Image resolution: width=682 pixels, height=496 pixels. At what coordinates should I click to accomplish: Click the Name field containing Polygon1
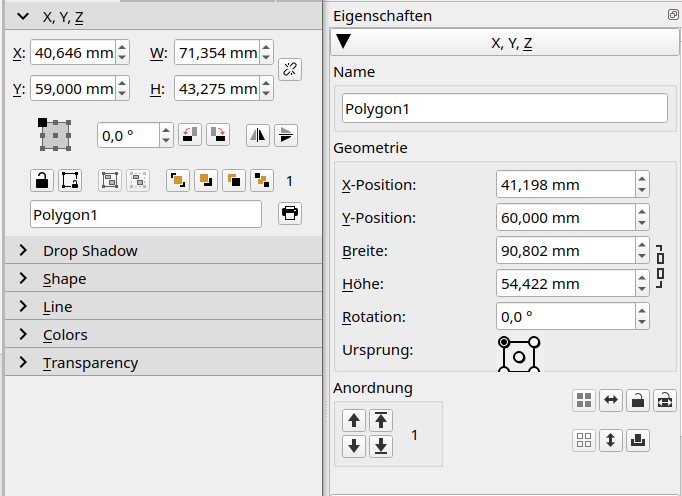(x=504, y=108)
